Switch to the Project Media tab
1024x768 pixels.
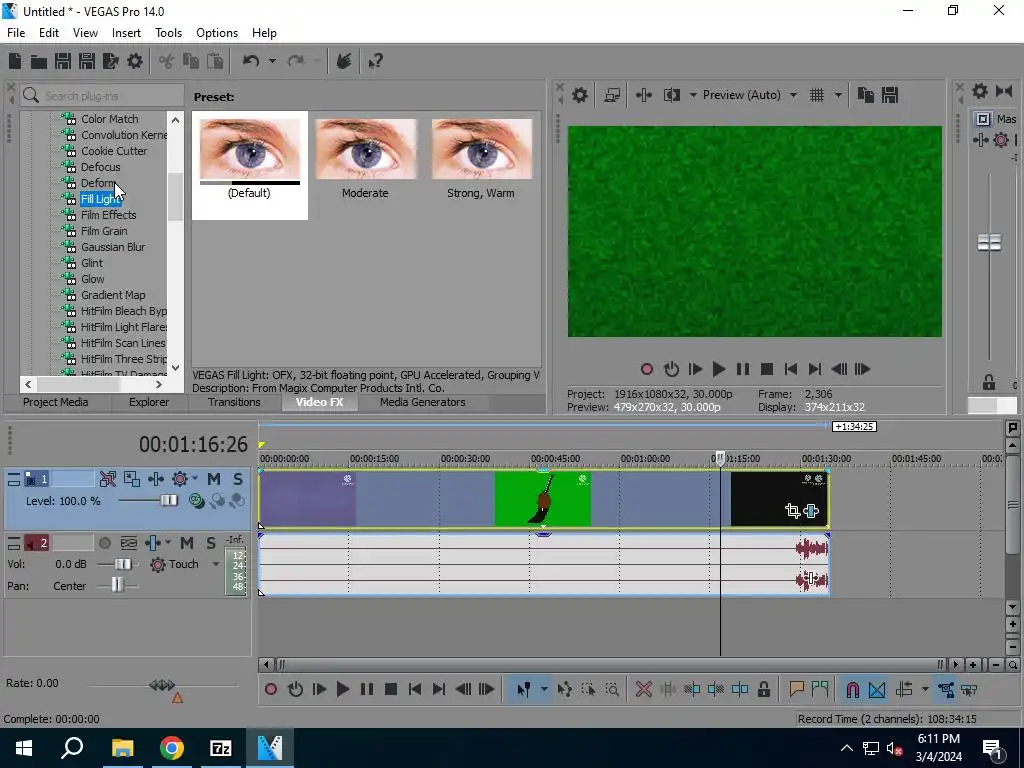click(56, 402)
